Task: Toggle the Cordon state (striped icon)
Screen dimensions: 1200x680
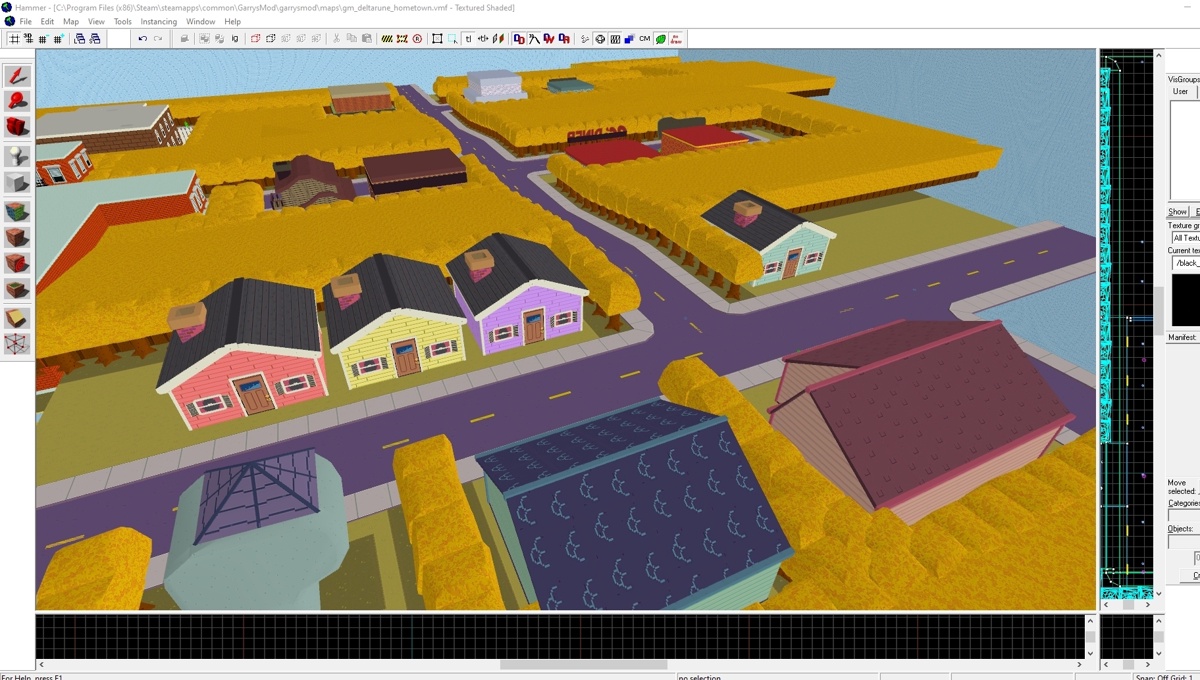Action: click(387, 39)
